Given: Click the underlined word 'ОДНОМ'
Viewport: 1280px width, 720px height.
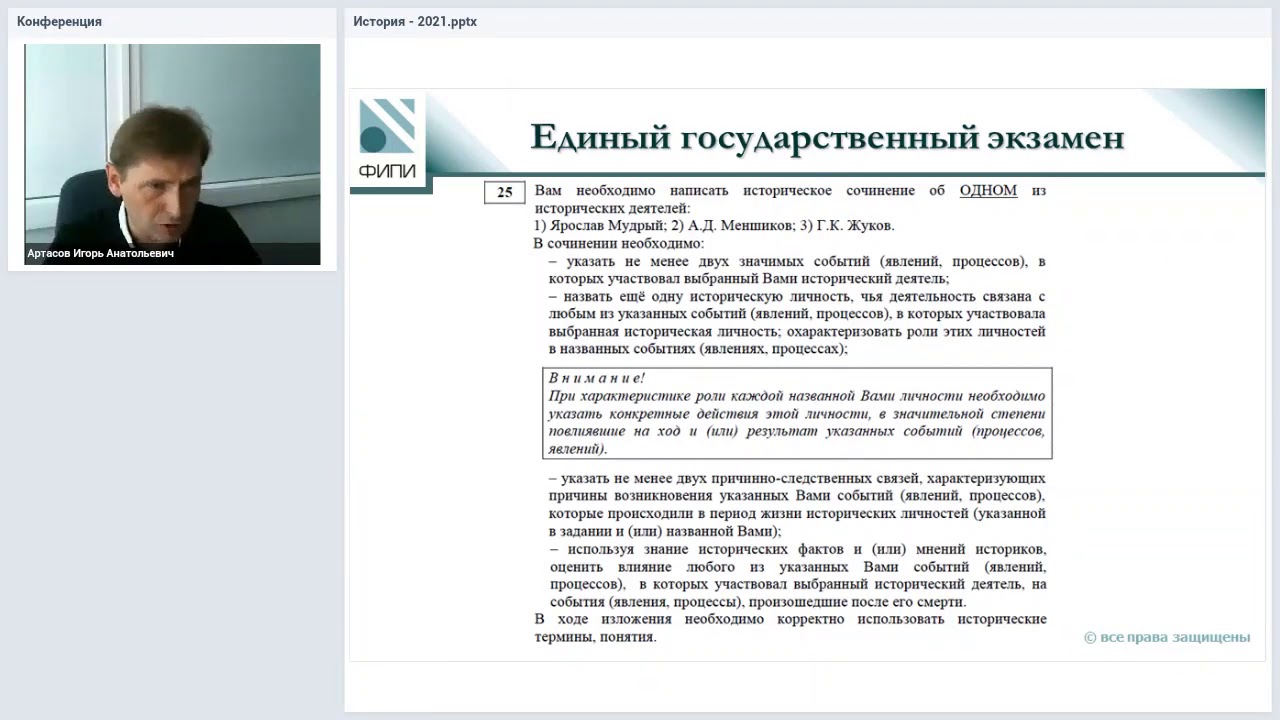Looking at the screenshot, I should point(988,190).
